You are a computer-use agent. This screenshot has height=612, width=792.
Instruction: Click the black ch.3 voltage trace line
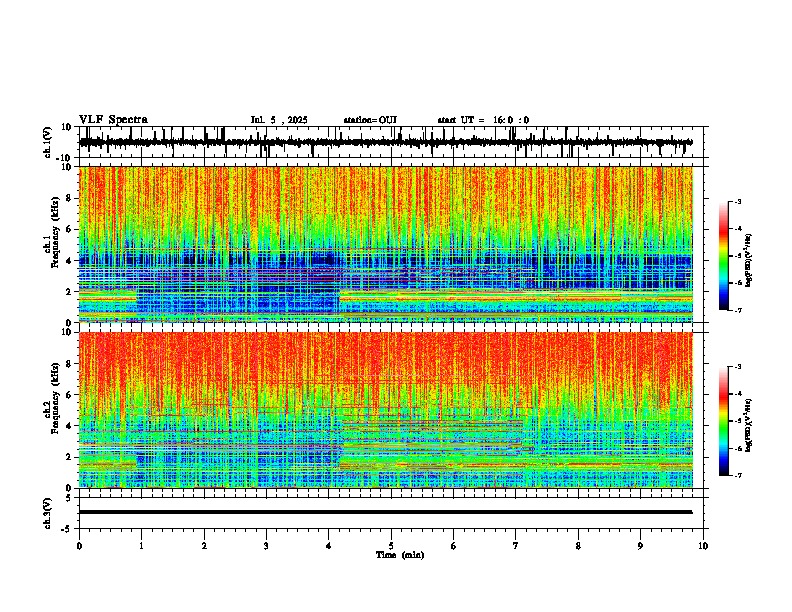pyautogui.click(x=386, y=512)
